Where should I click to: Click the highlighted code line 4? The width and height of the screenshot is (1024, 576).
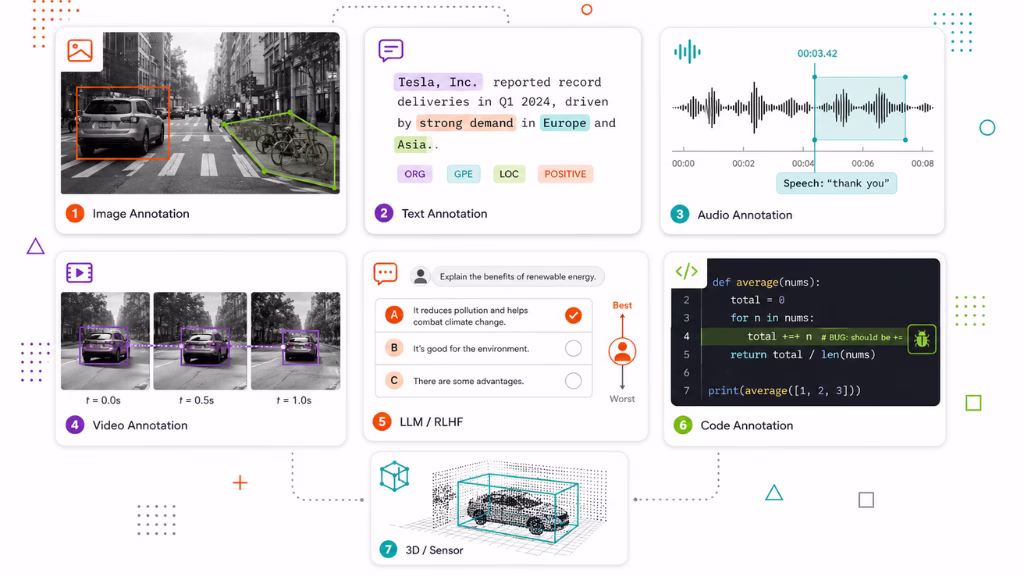[804, 337]
